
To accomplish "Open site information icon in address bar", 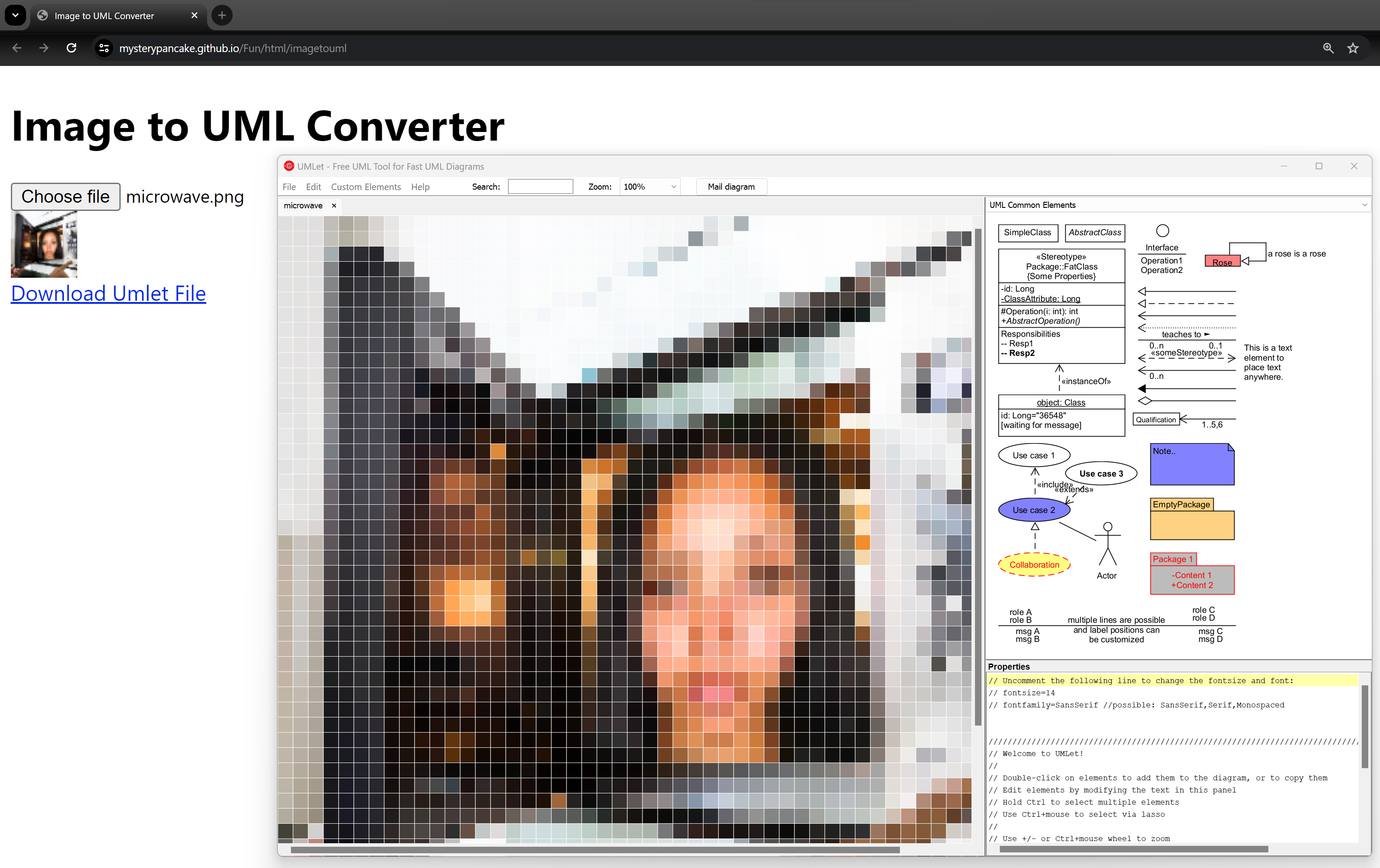I will tap(104, 48).
